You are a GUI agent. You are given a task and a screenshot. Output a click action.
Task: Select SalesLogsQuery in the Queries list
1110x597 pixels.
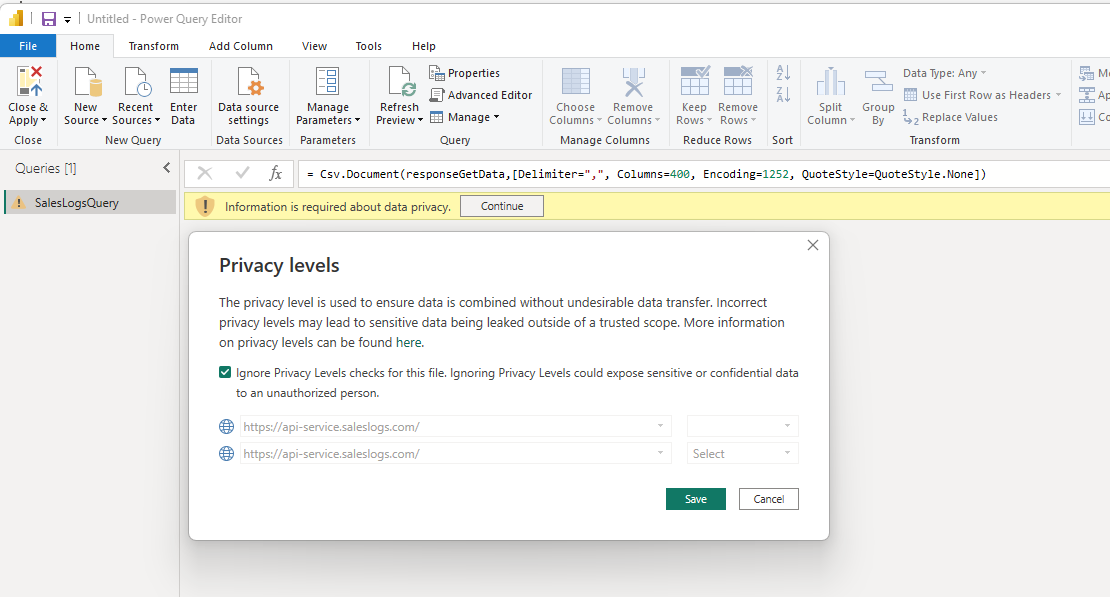[x=77, y=203]
